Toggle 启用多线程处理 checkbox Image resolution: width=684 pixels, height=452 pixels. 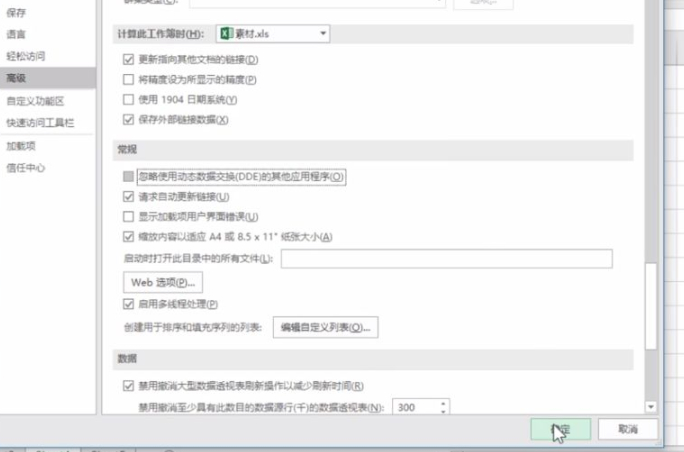128,304
